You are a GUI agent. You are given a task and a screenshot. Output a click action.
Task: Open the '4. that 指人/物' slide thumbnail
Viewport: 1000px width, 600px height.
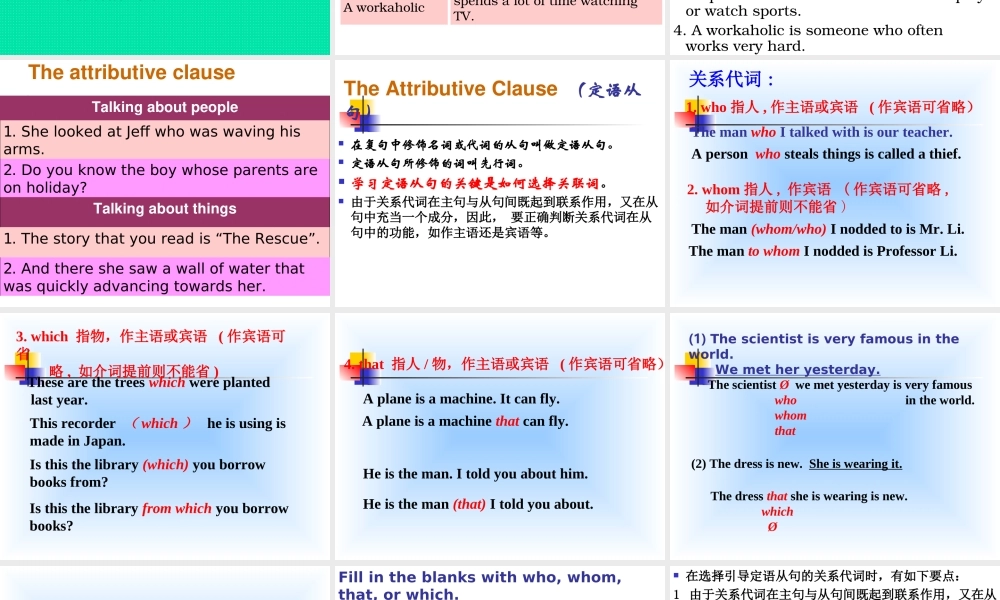(499, 436)
